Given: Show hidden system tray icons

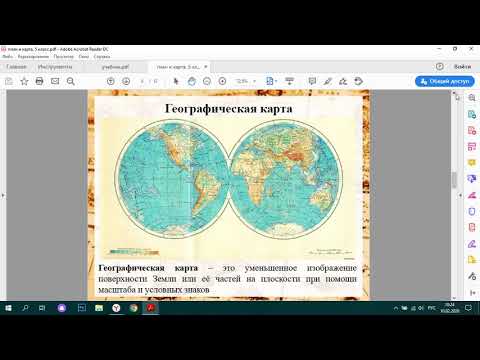Looking at the screenshot, I should (x=396, y=309).
